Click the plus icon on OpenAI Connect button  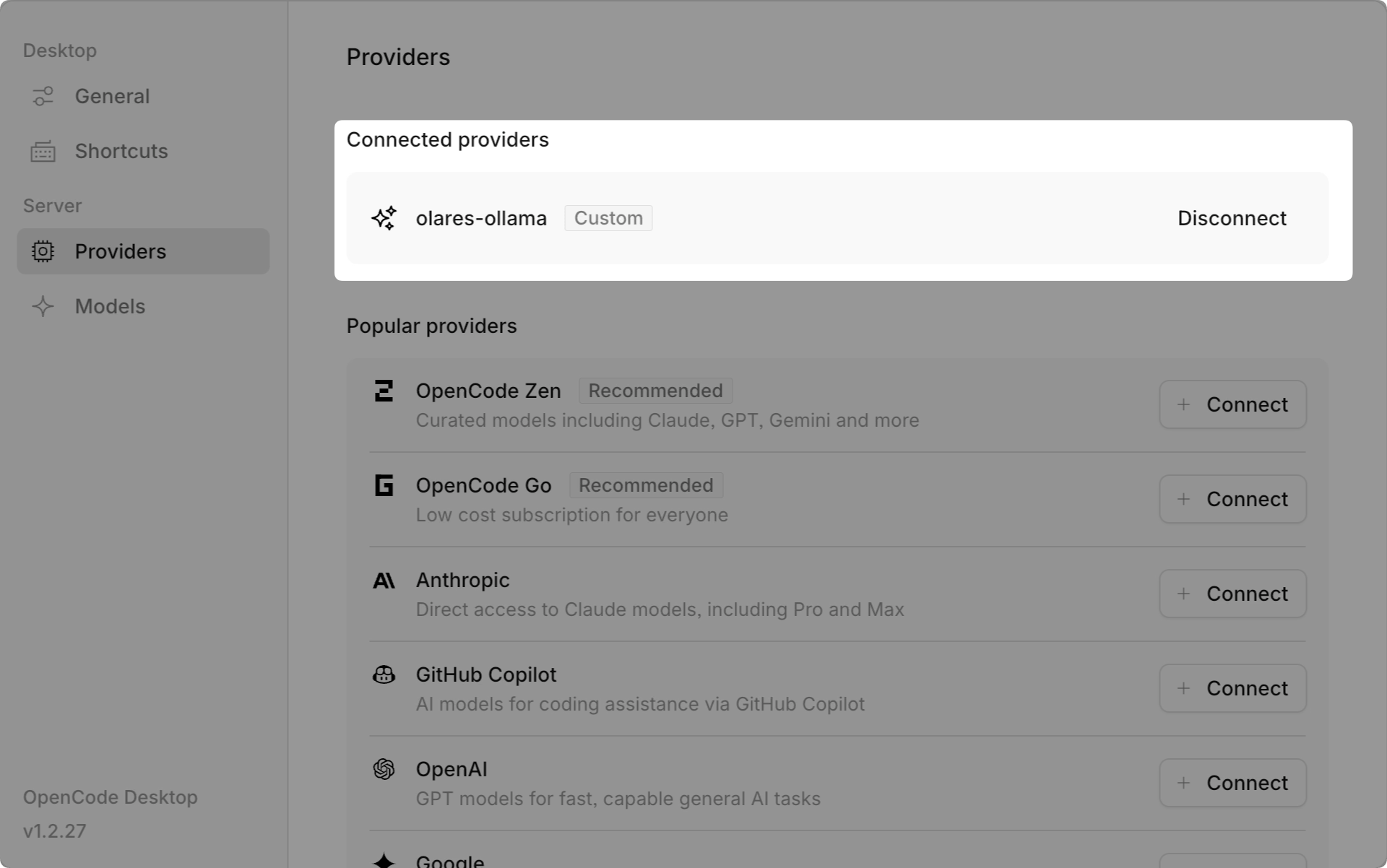pyautogui.click(x=1184, y=783)
